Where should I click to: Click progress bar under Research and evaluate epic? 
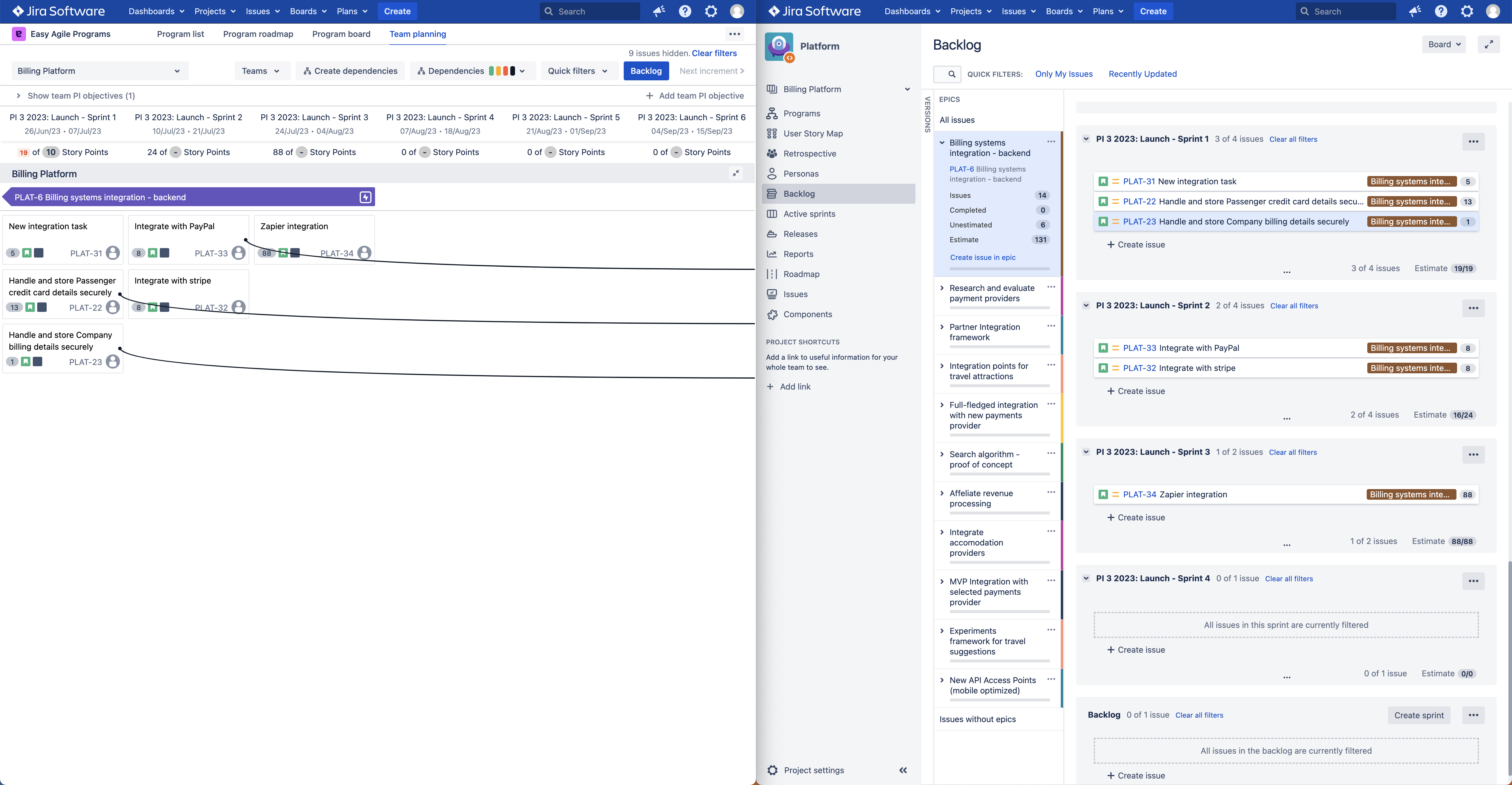[999, 308]
